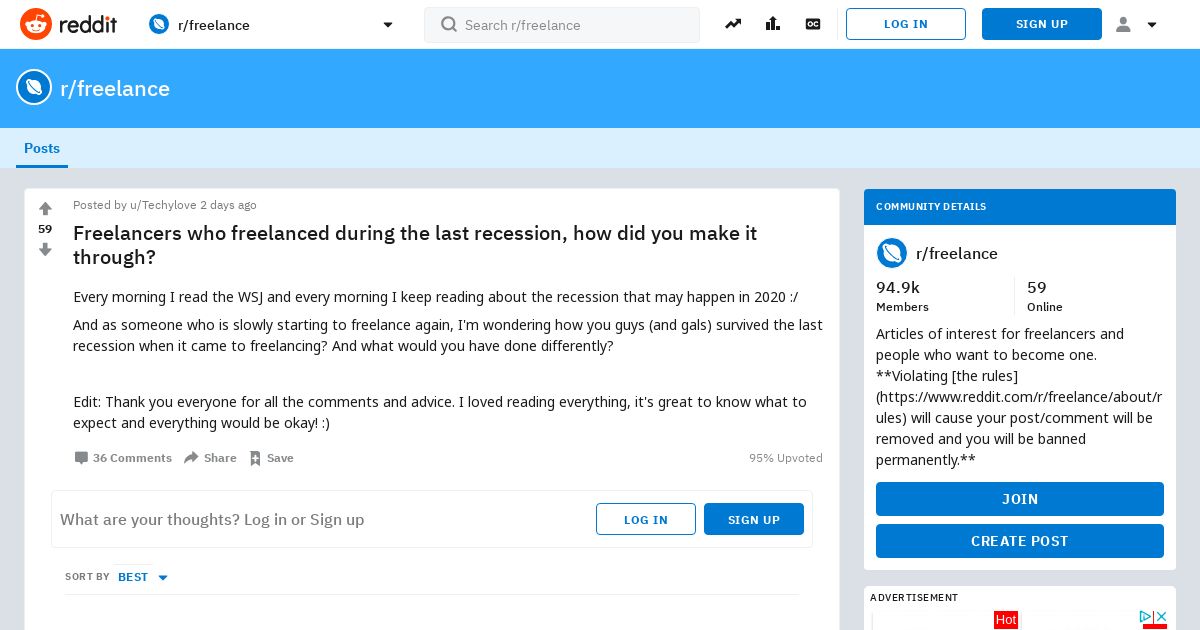The height and width of the screenshot is (630, 1200).
Task: Open the Popular trending arrow icon
Action: click(733, 24)
